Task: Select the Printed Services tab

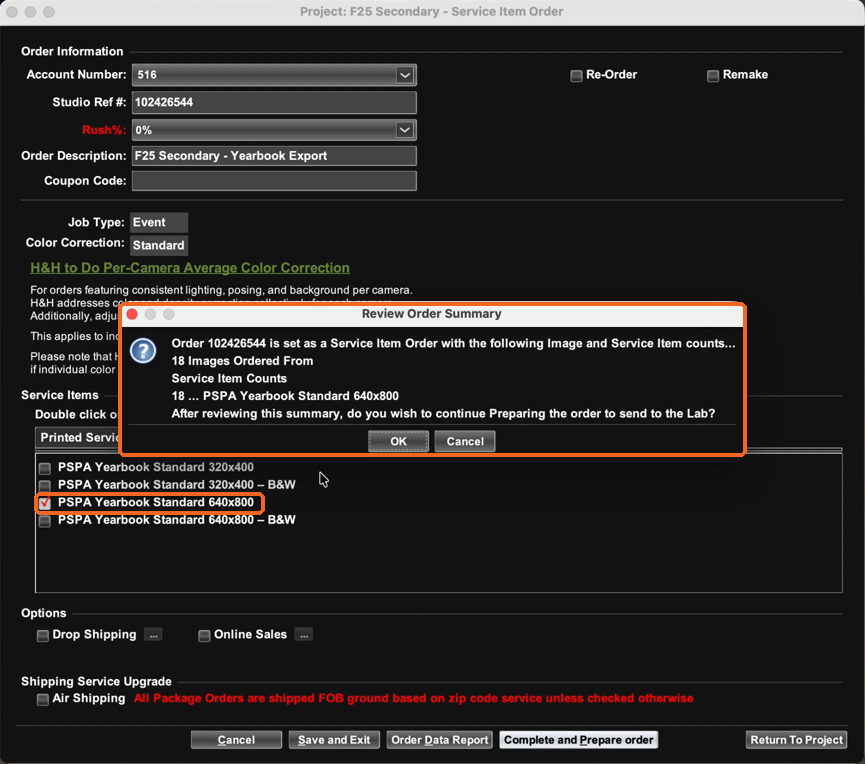Action: tap(78, 437)
